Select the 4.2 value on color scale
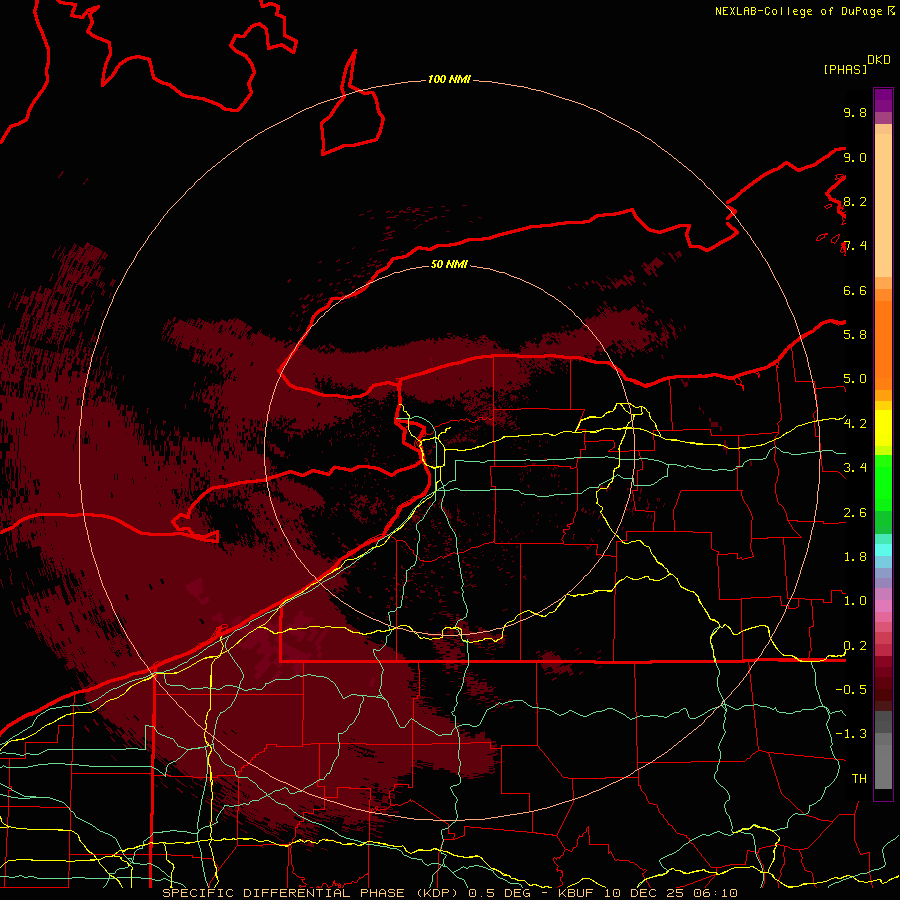The height and width of the screenshot is (900, 900). [855, 424]
